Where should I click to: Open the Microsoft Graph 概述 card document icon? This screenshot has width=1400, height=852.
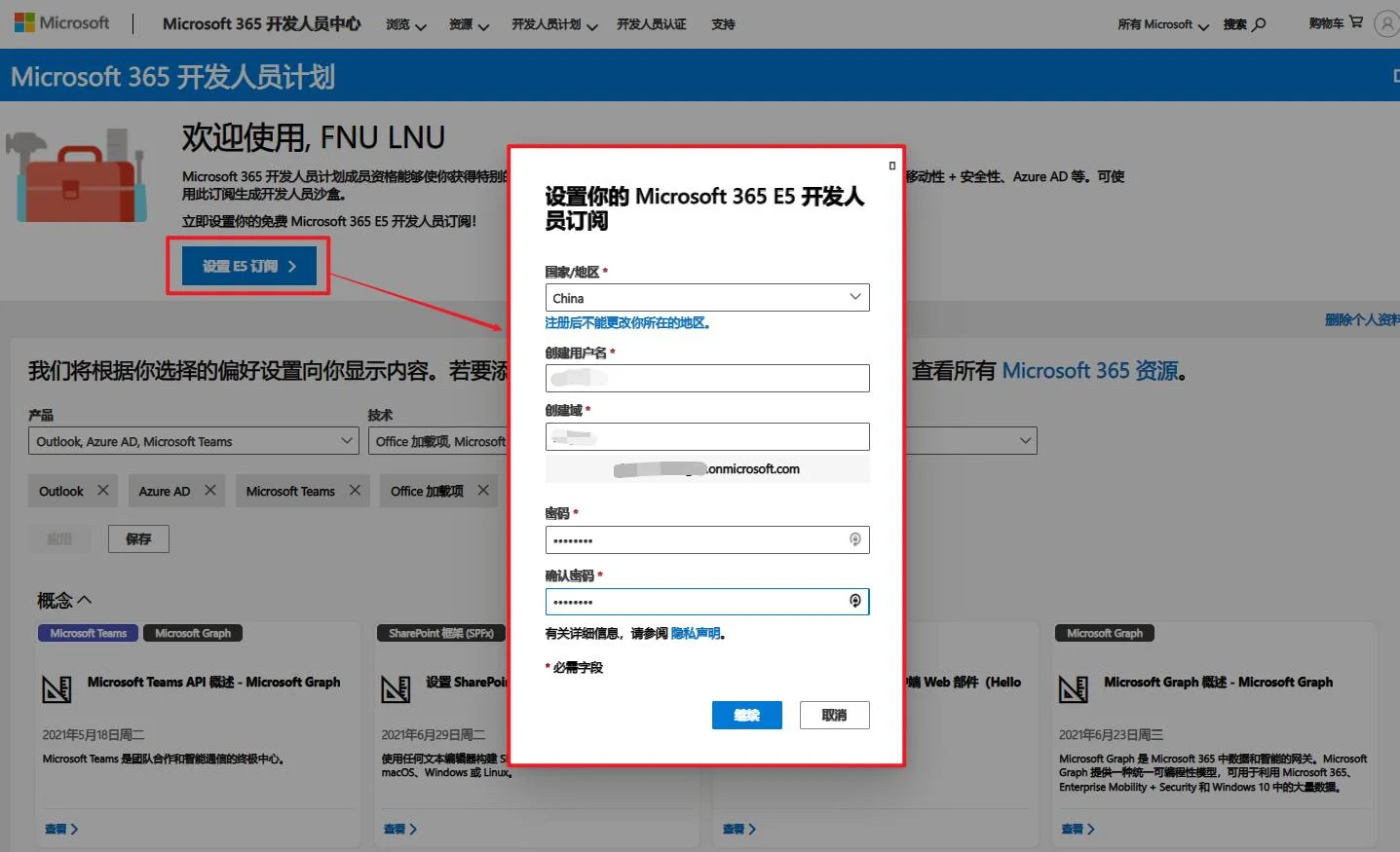click(x=1074, y=688)
